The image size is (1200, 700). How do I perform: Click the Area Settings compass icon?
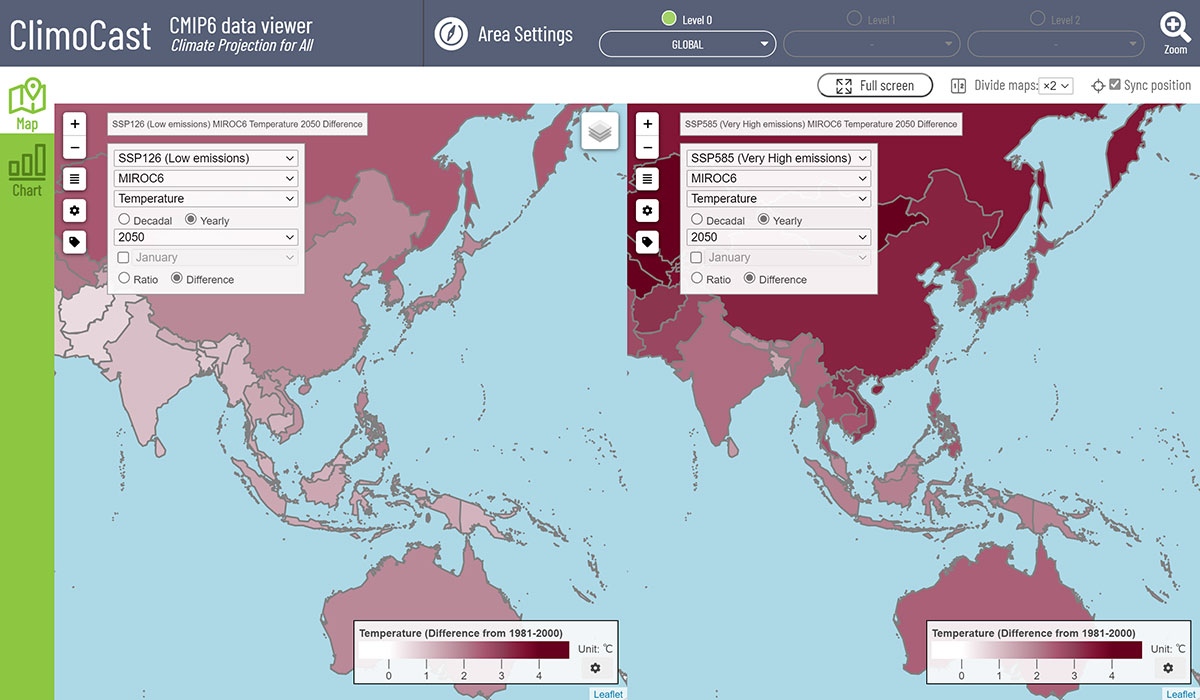point(451,33)
